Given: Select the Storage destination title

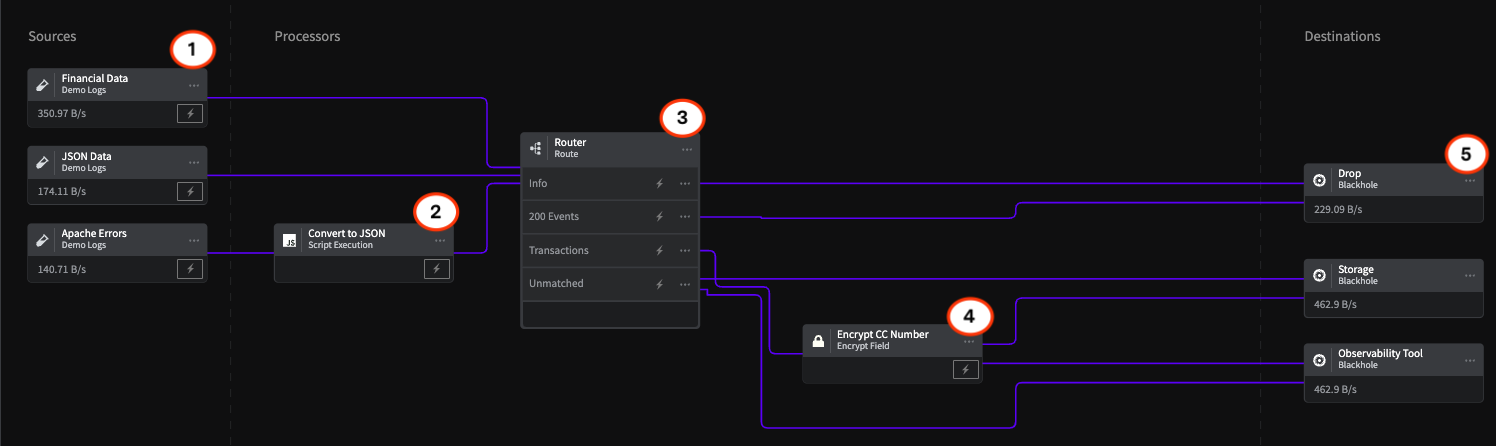Looking at the screenshot, I should tap(1356, 270).
